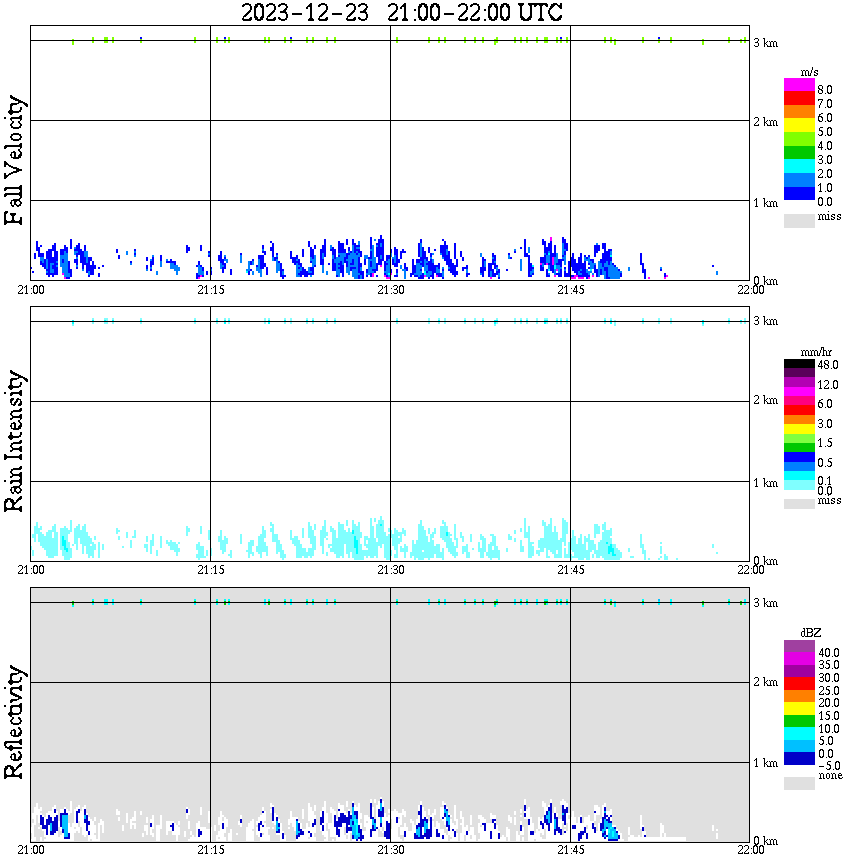Click the '21:15' tick under Fall Velocity plot

coord(211,290)
